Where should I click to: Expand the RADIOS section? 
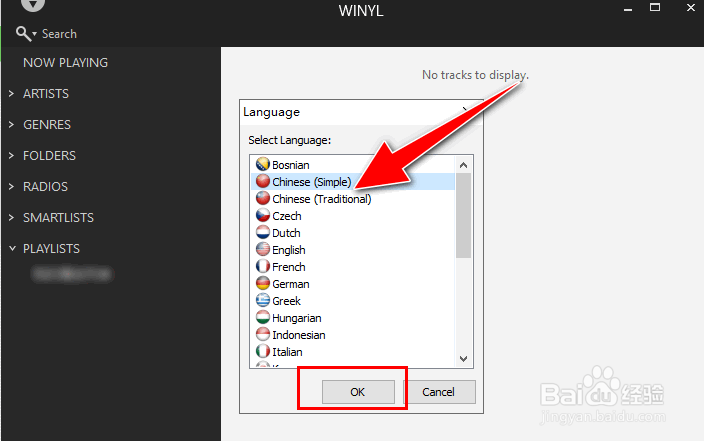(x=12, y=186)
